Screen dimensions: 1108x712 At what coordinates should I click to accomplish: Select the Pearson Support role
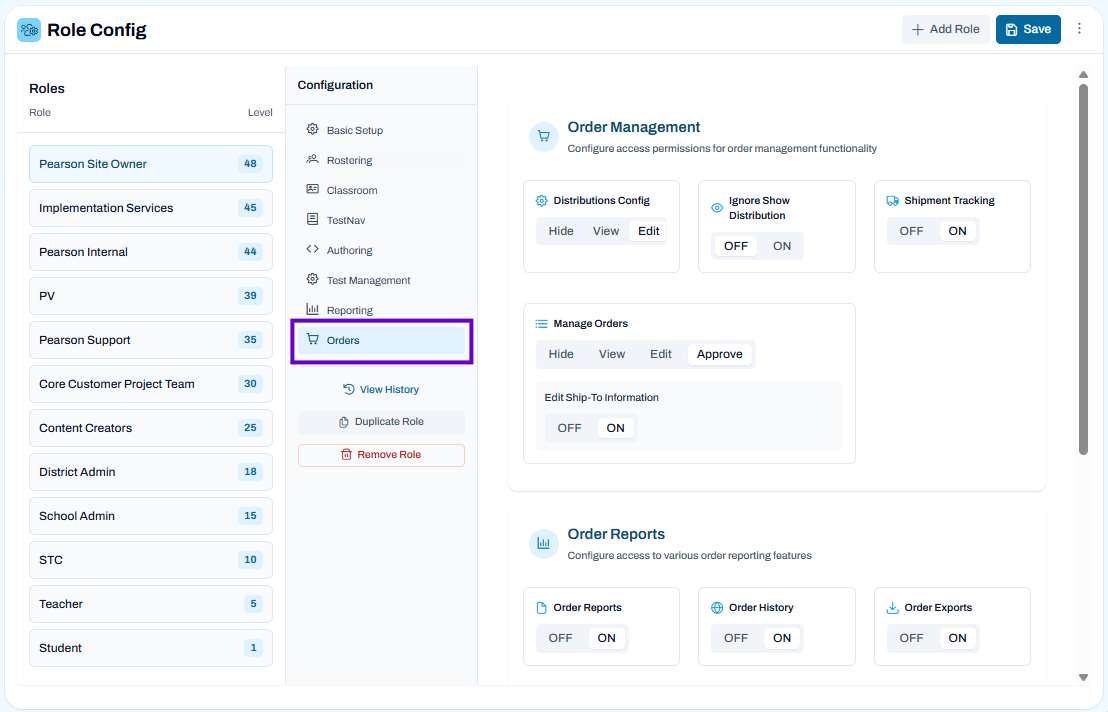151,340
